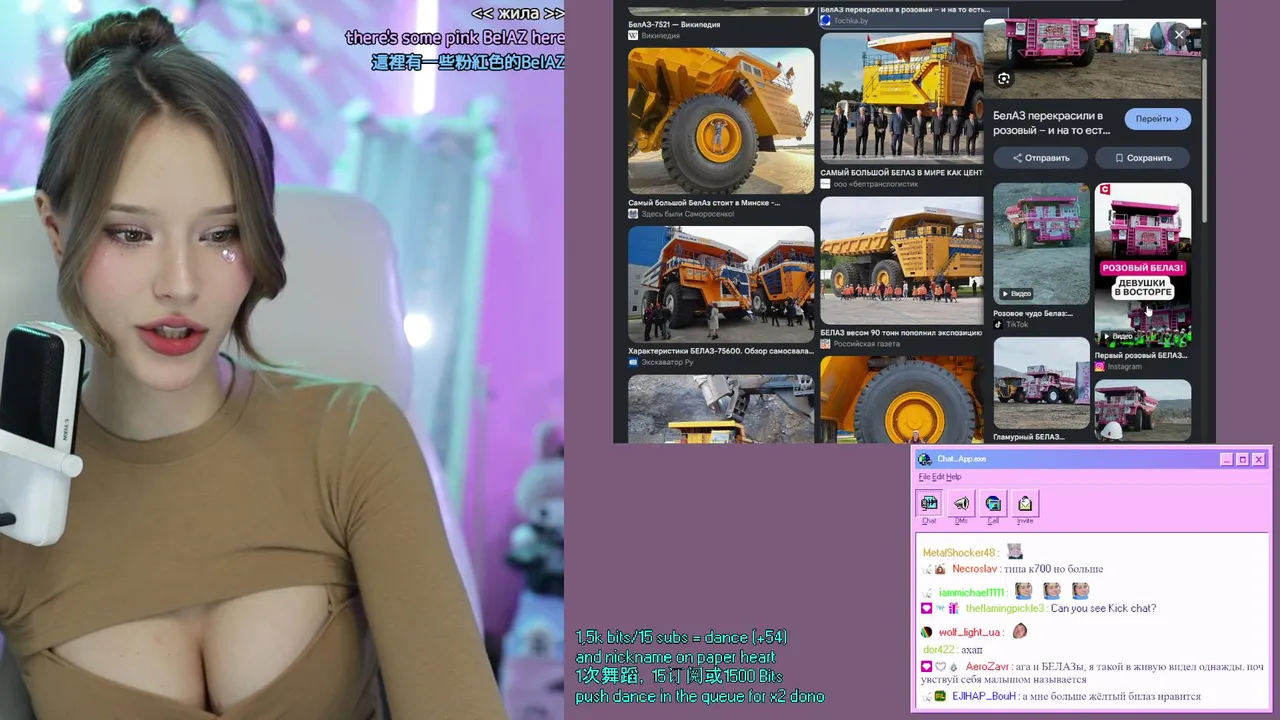This screenshot has height=720, width=1280.
Task: Click the pink heart badge beside AeroZavr
Action: coord(927,666)
